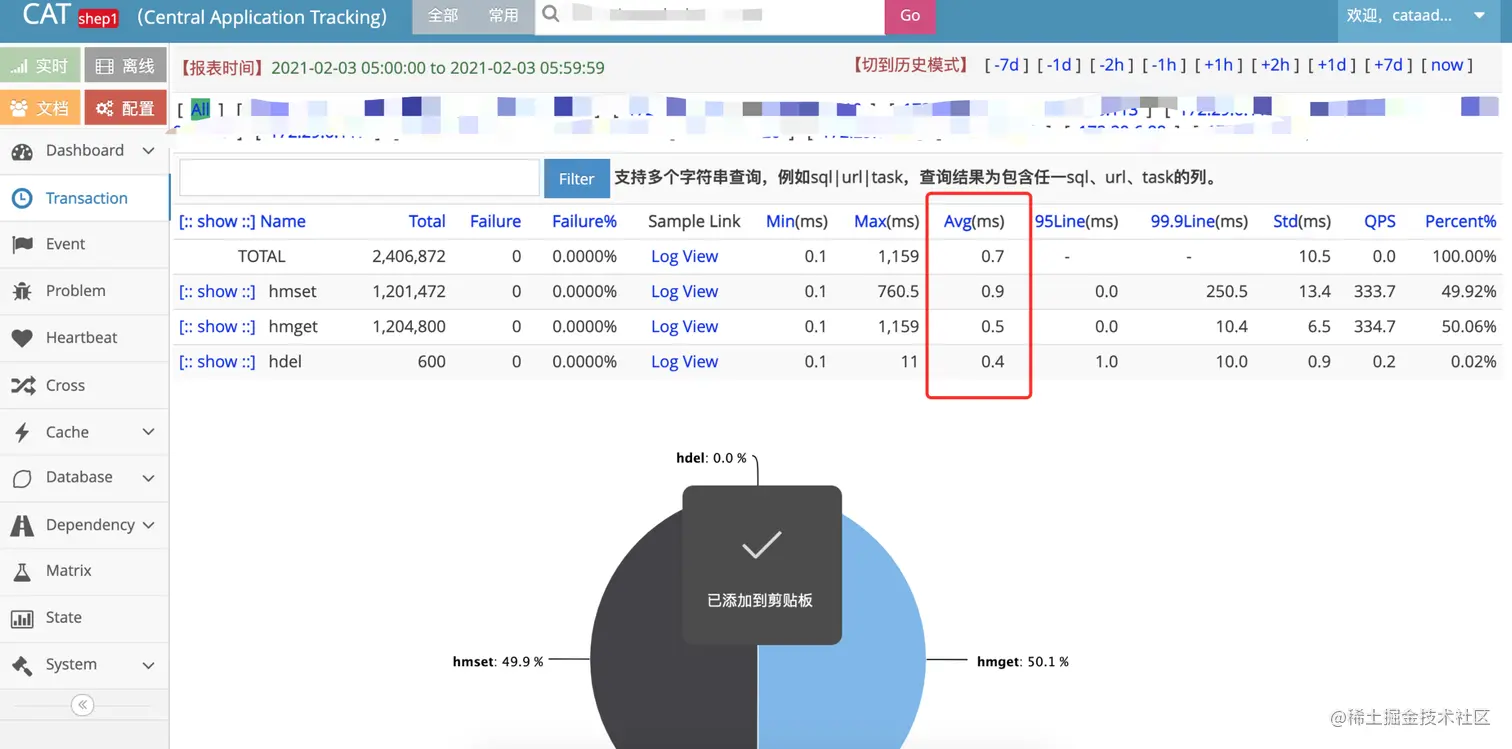Open the user account dropdown arrow
The height and width of the screenshot is (749, 1512).
pyautogui.click(x=1480, y=16)
